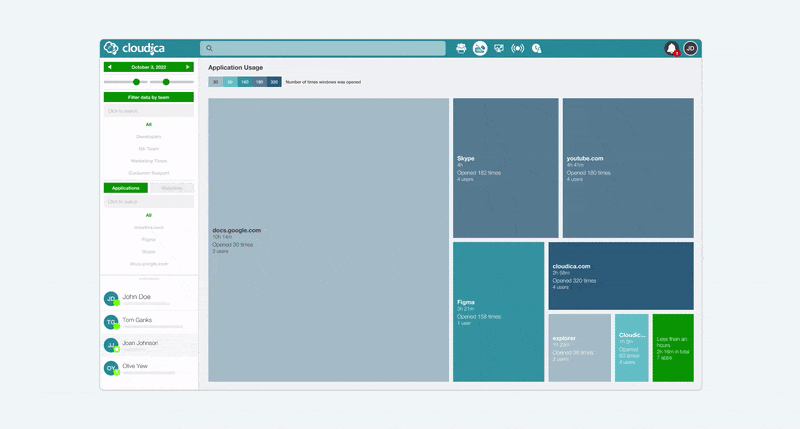Select user Joan Johnson name
Screen dimensions: 800x429
140,343
